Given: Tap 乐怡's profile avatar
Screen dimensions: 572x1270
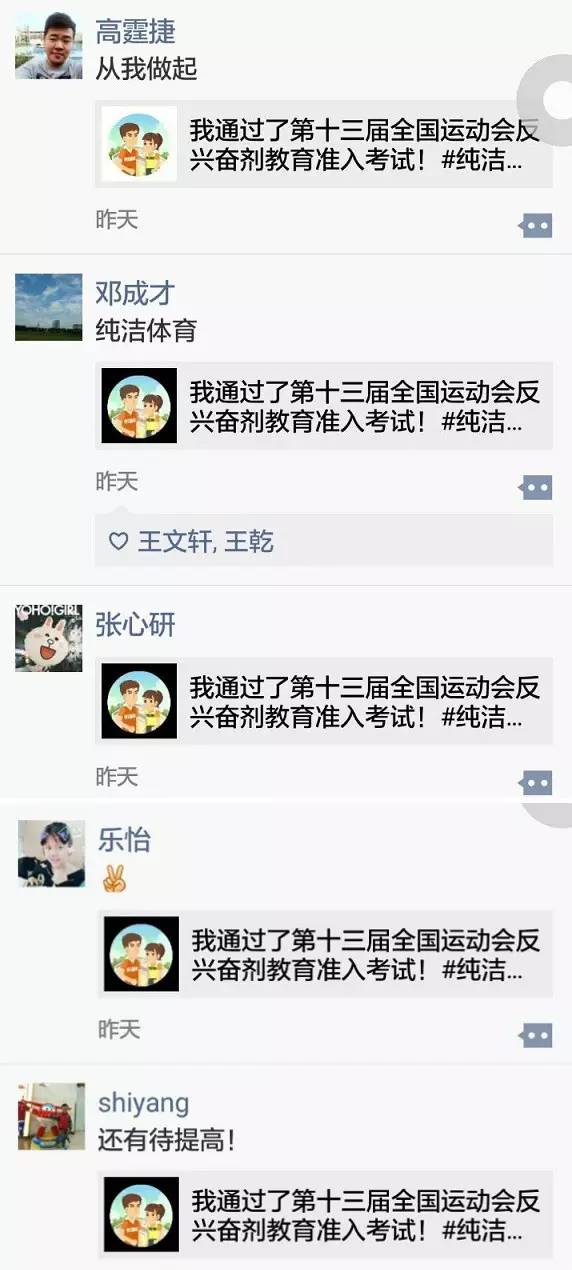Looking at the screenshot, I should click(x=51, y=854).
